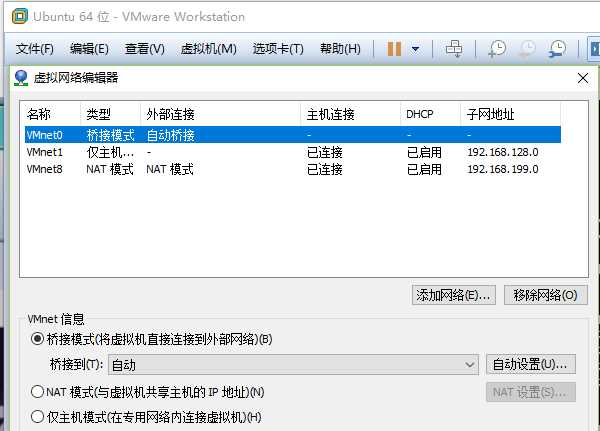
Task: Click the pause virtual machine icon
Action: (x=394, y=49)
